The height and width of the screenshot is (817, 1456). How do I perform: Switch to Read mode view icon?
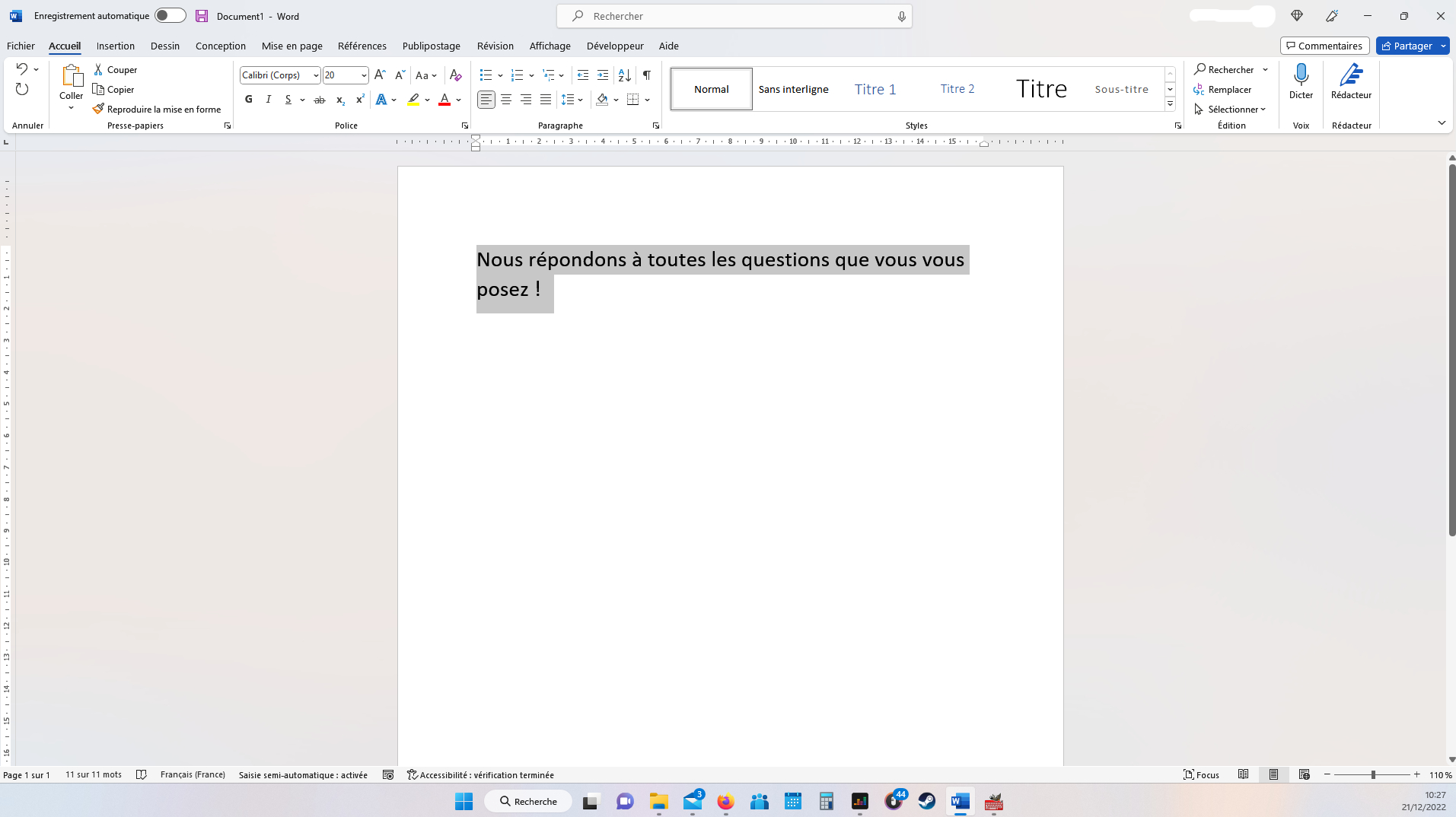(x=1243, y=774)
